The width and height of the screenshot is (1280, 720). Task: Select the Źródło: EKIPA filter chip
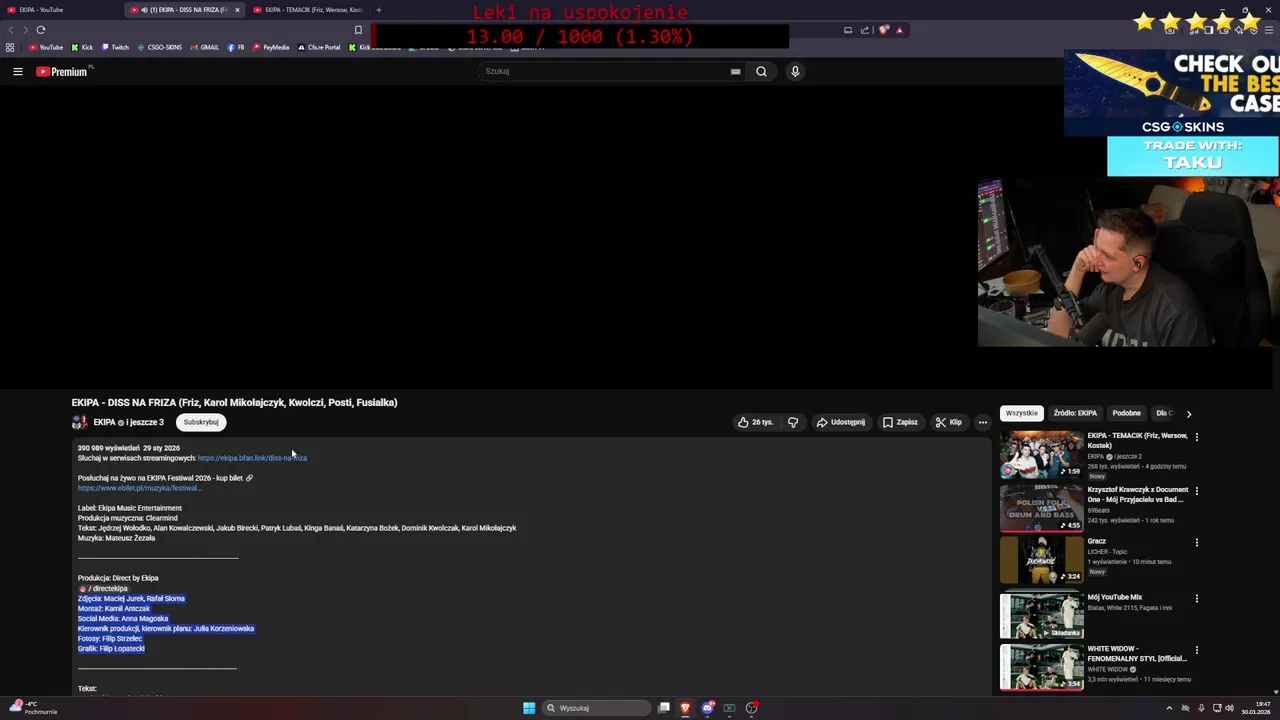click(x=1075, y=413)
